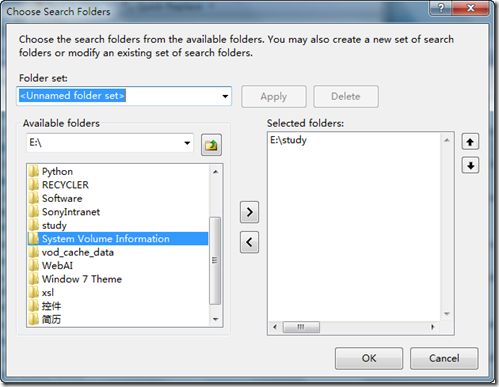Select the study folder in available folders
The height and width of the screenshot is (387, 499).
[x=118, y=225]
